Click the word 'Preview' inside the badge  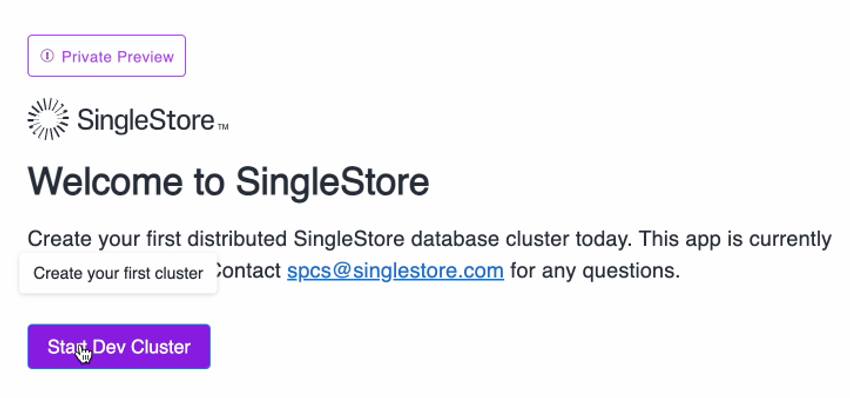click(x=146, y=56)
